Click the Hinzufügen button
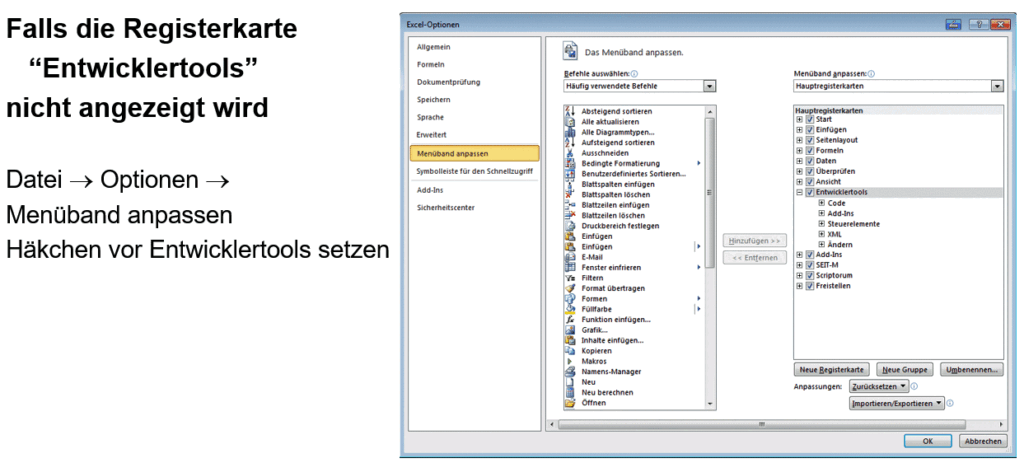This screenshot has height=463, width=1024. tap(754, 241)
